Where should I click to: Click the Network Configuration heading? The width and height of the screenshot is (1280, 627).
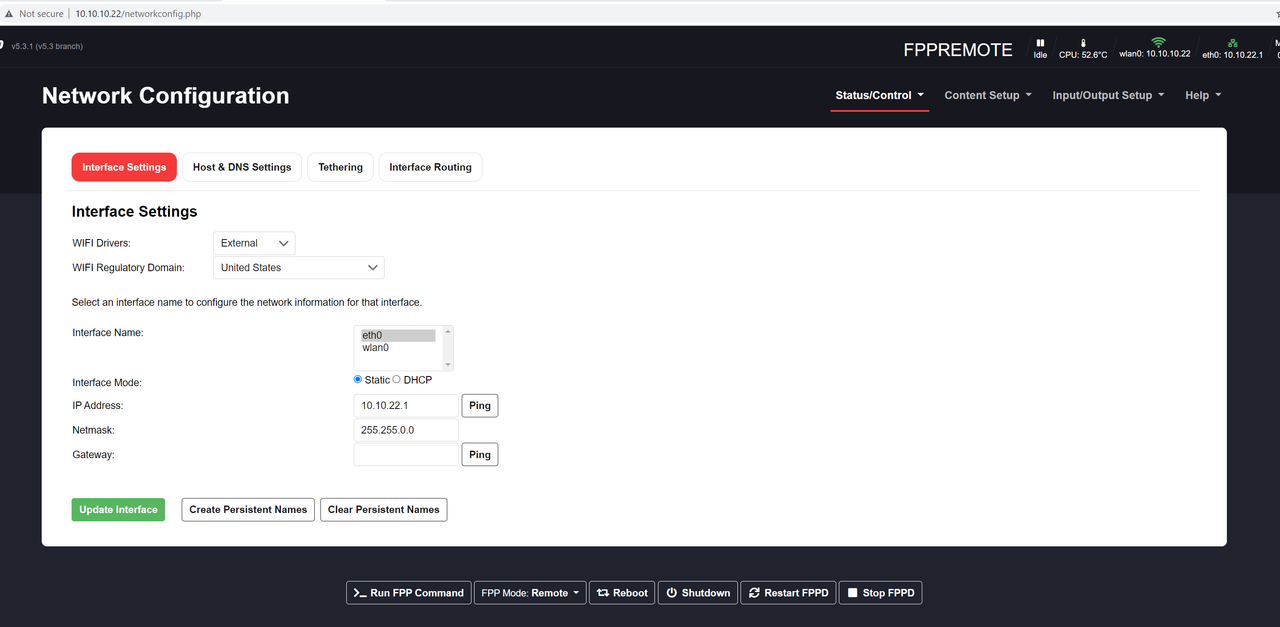(x=166, y=96)
